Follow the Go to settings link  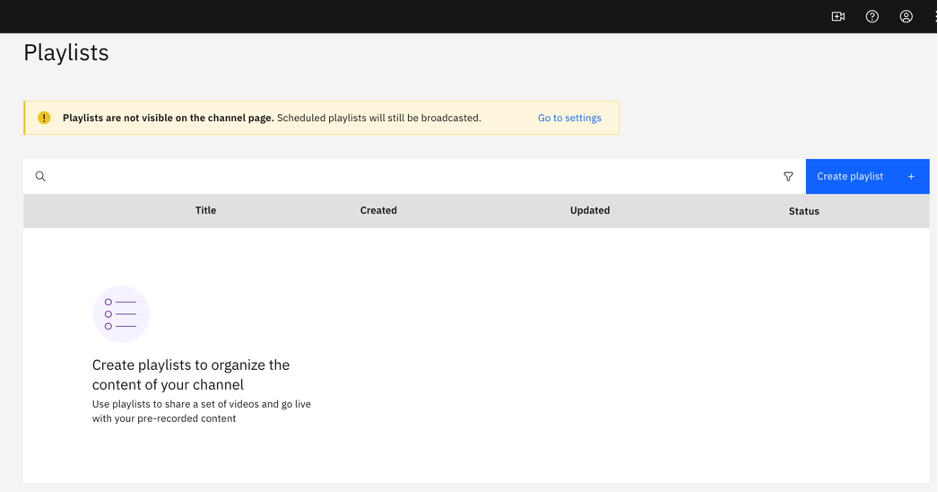coord(570,118)
